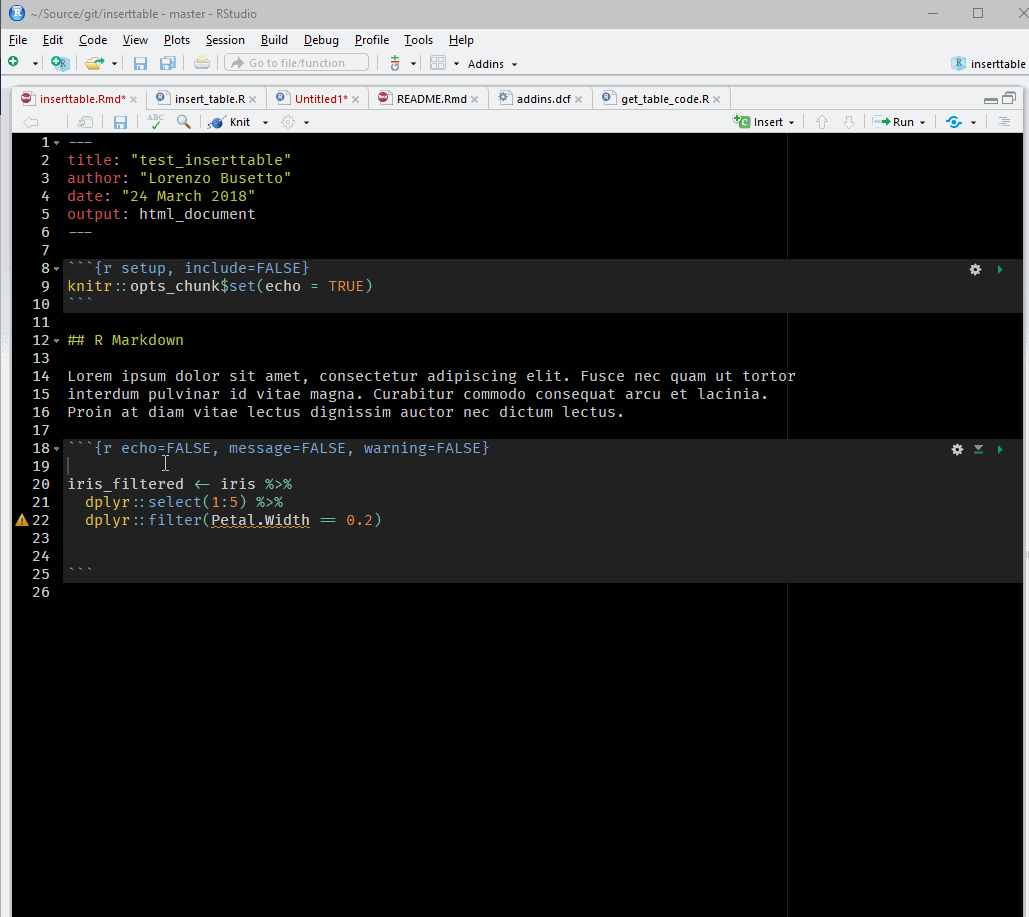This screenshot has width=1029, height=917.
Task: Save current document from main toolbar
Action: (x=140, y=63)
